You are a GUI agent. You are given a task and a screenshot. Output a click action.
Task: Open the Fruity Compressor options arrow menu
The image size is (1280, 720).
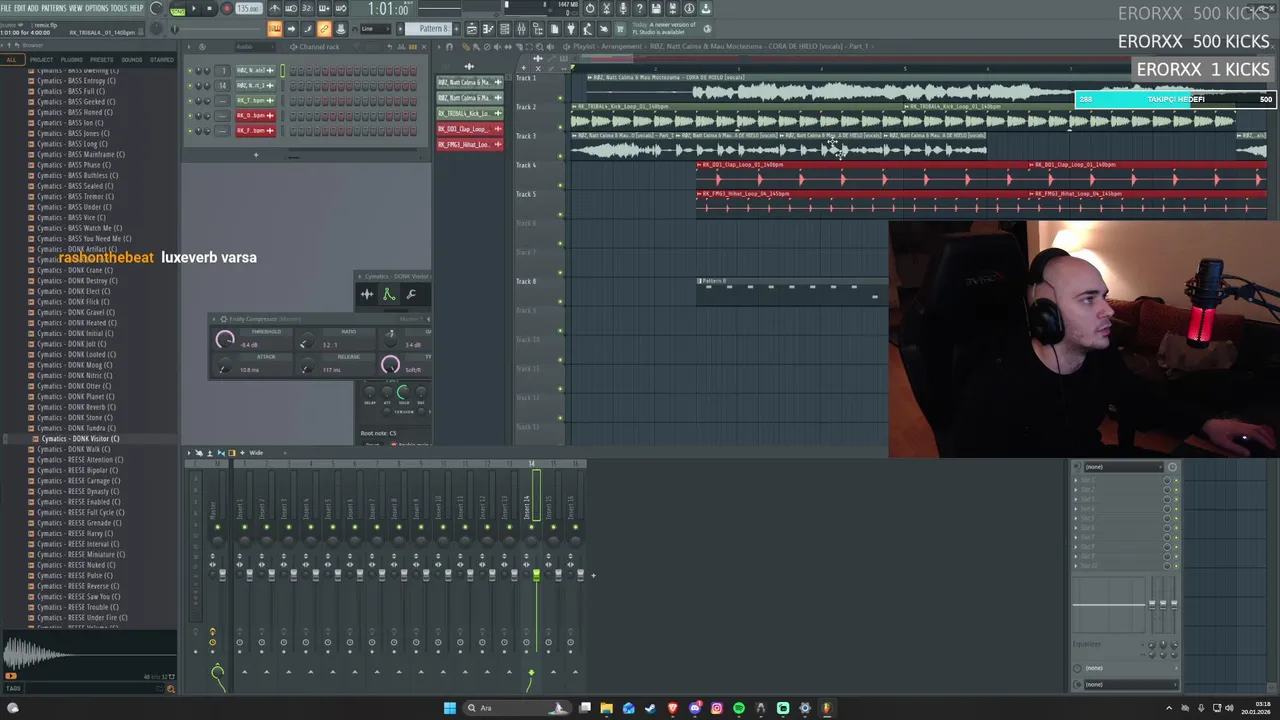(x=215, y=319)
